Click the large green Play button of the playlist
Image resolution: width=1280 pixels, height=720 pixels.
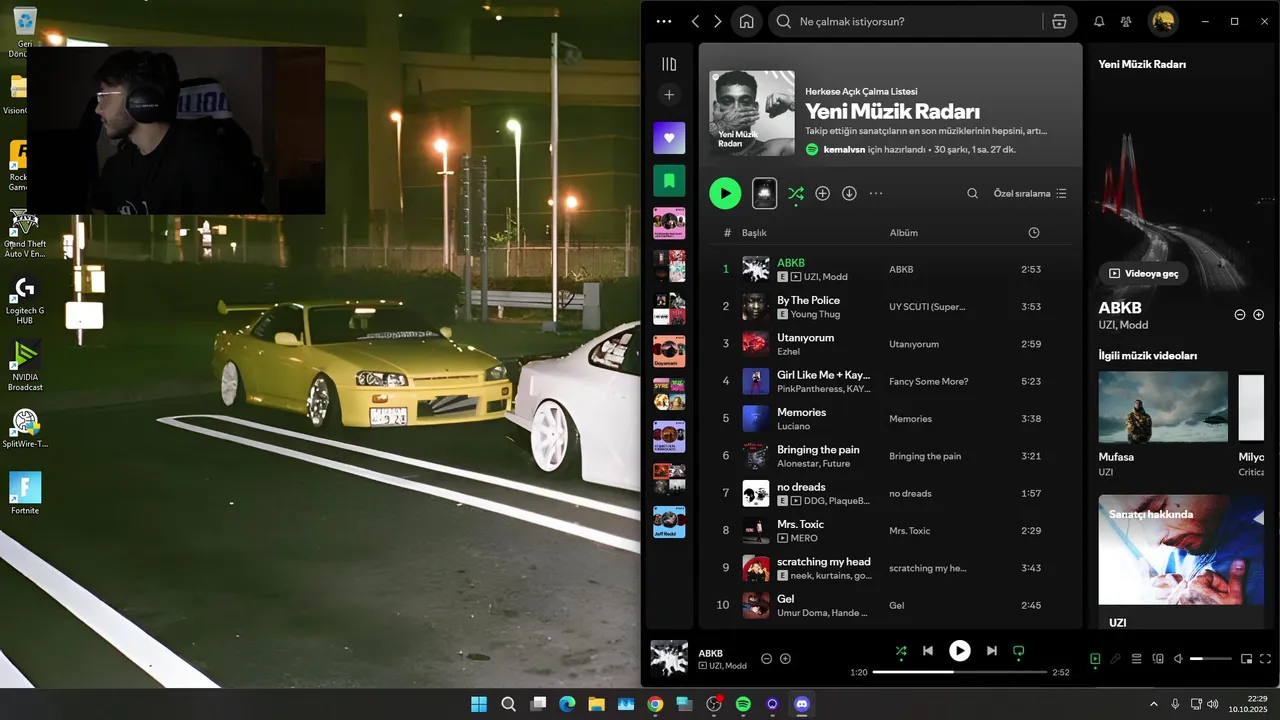(725, 193)
